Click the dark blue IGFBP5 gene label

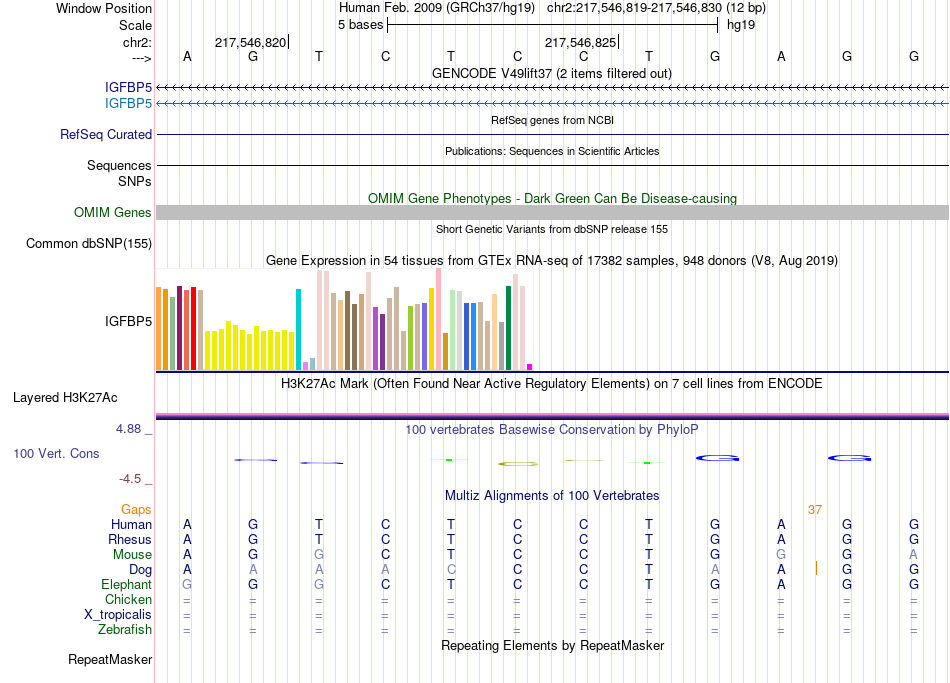tap(128, 88)
